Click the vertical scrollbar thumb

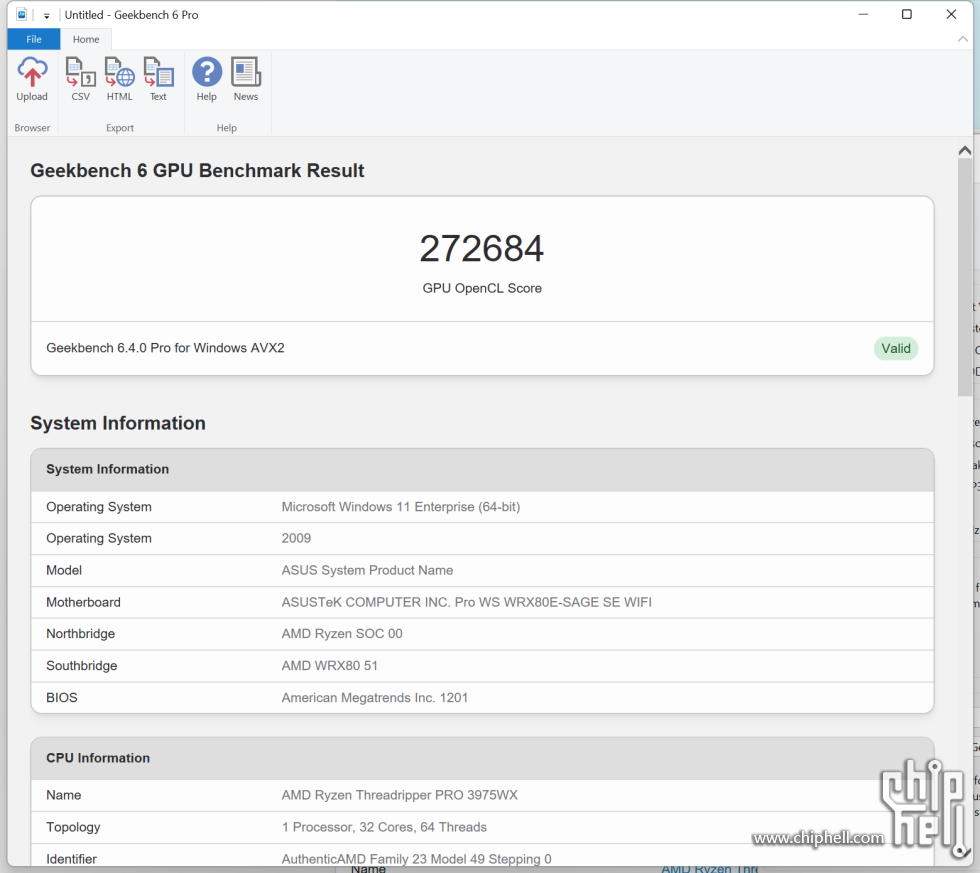click(x=964, y=277)
